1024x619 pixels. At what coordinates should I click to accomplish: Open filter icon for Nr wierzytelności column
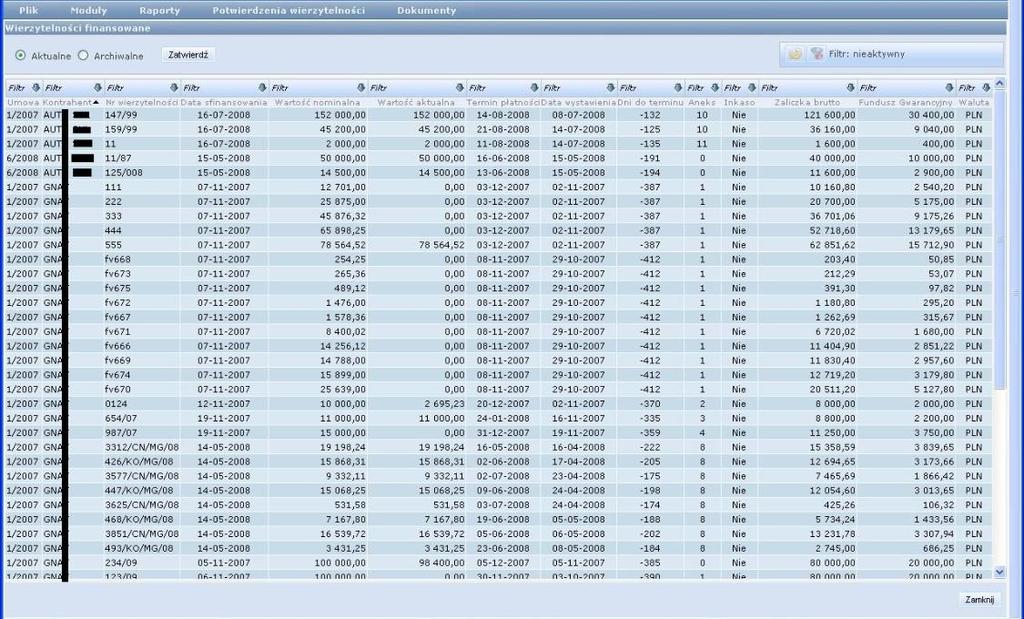coord(174,87)
